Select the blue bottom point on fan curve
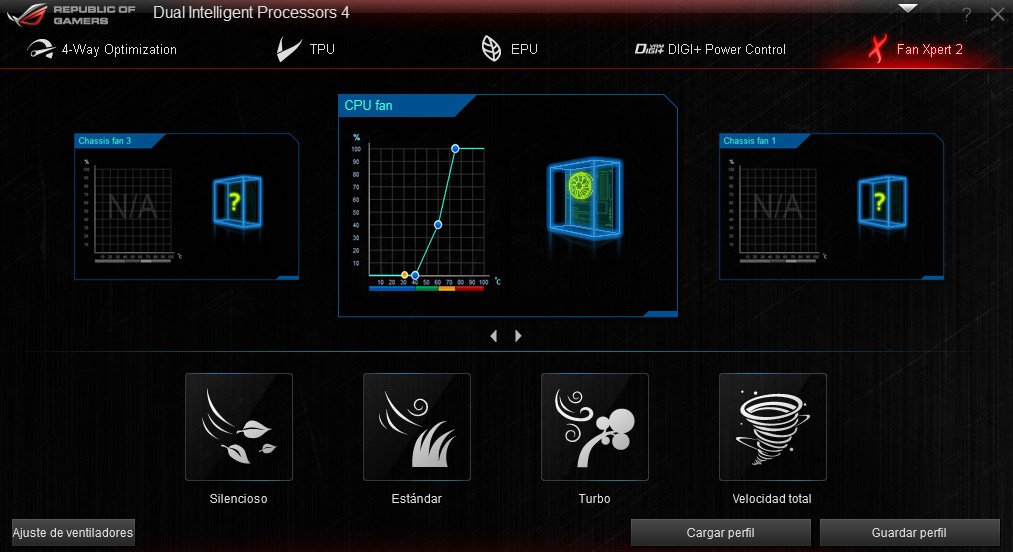This screenshot has width=1013, height=552. [415, 275]
